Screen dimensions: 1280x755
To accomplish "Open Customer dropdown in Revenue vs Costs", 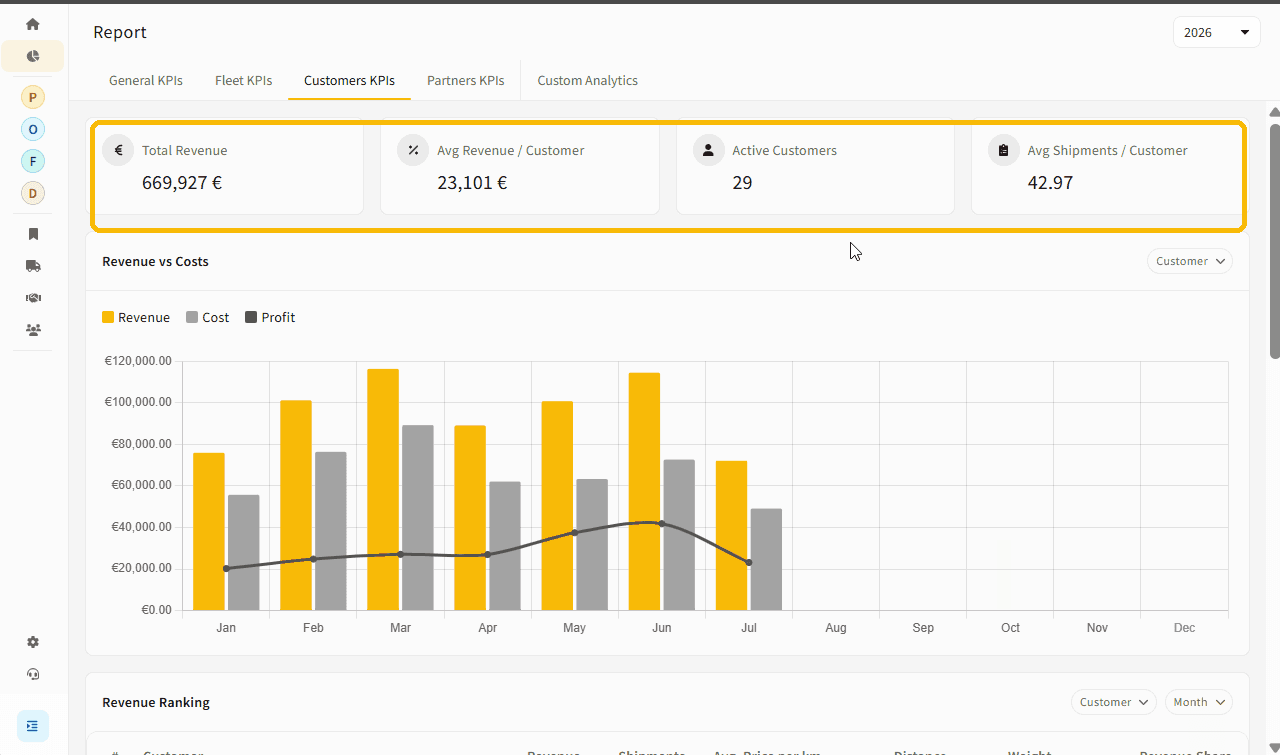I will [1190, 261].
